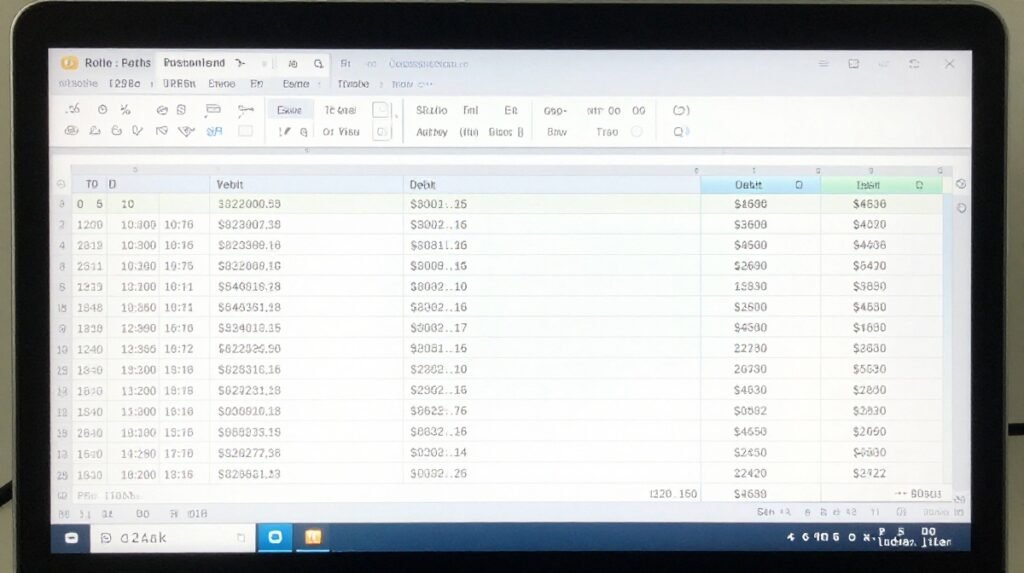Open the filter dropdown in the green column header
This screenshot has width=1024, height=573.
[919, 185]
